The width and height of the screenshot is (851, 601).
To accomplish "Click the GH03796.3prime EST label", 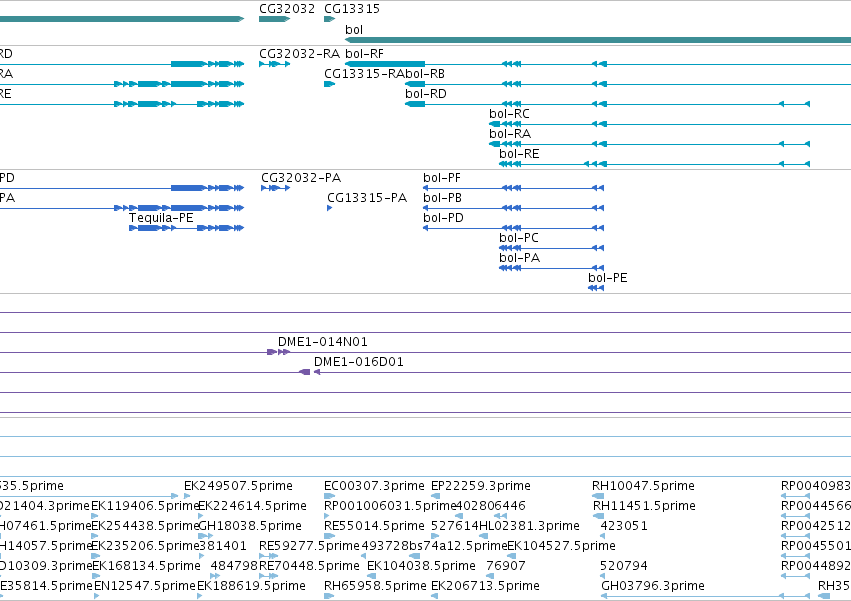I will point(653,586).
